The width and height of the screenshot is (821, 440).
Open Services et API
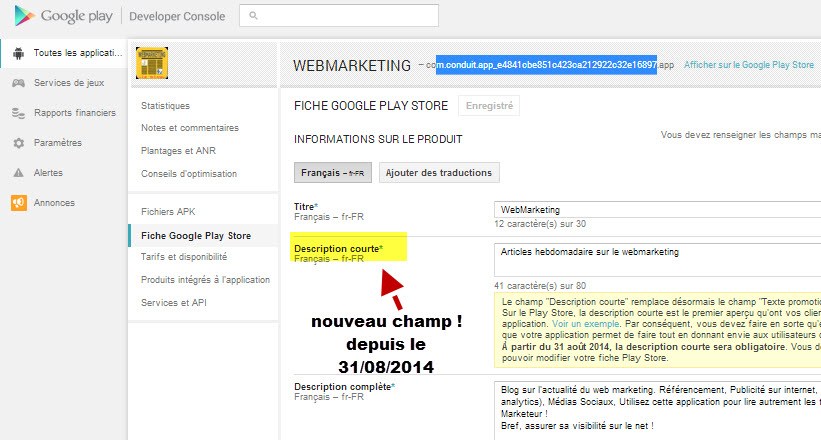(173, 303)
